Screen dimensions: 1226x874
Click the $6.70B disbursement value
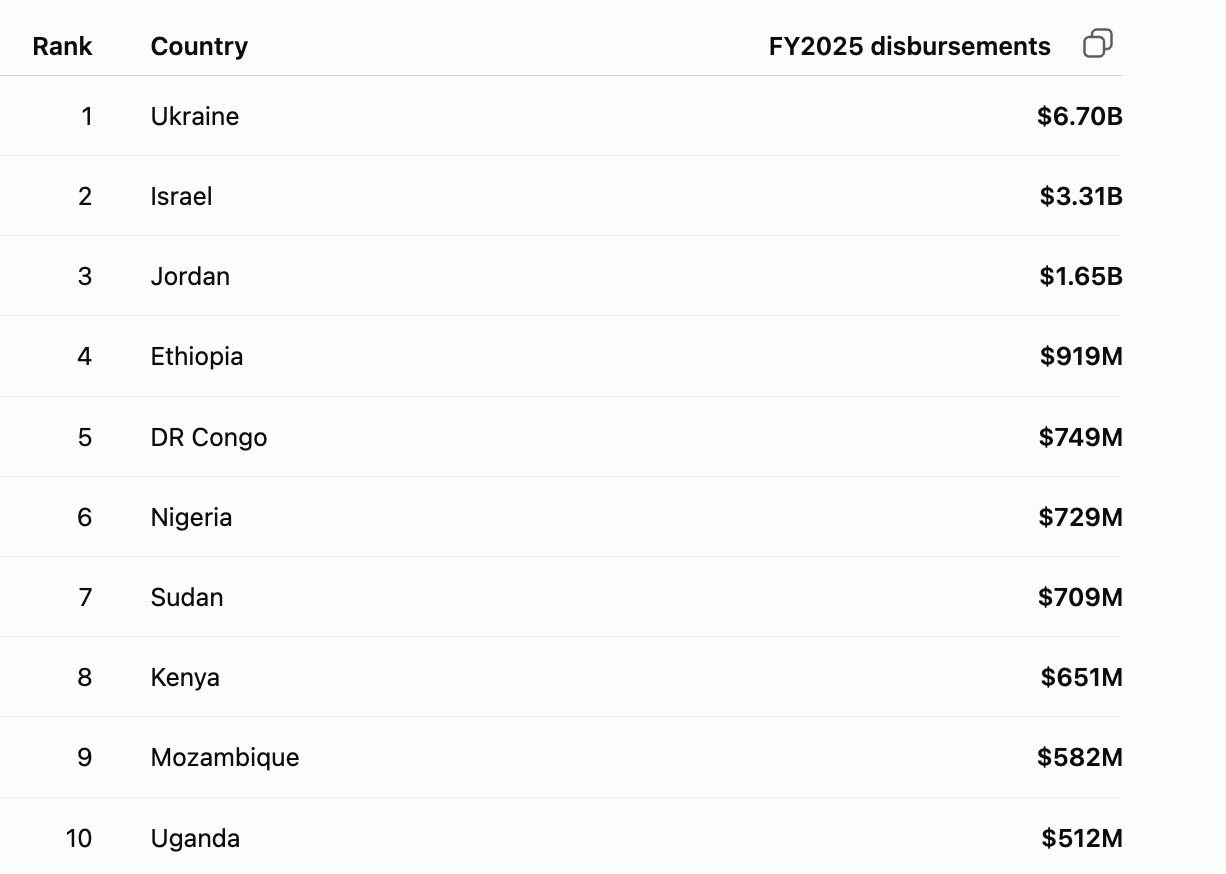1080,116
